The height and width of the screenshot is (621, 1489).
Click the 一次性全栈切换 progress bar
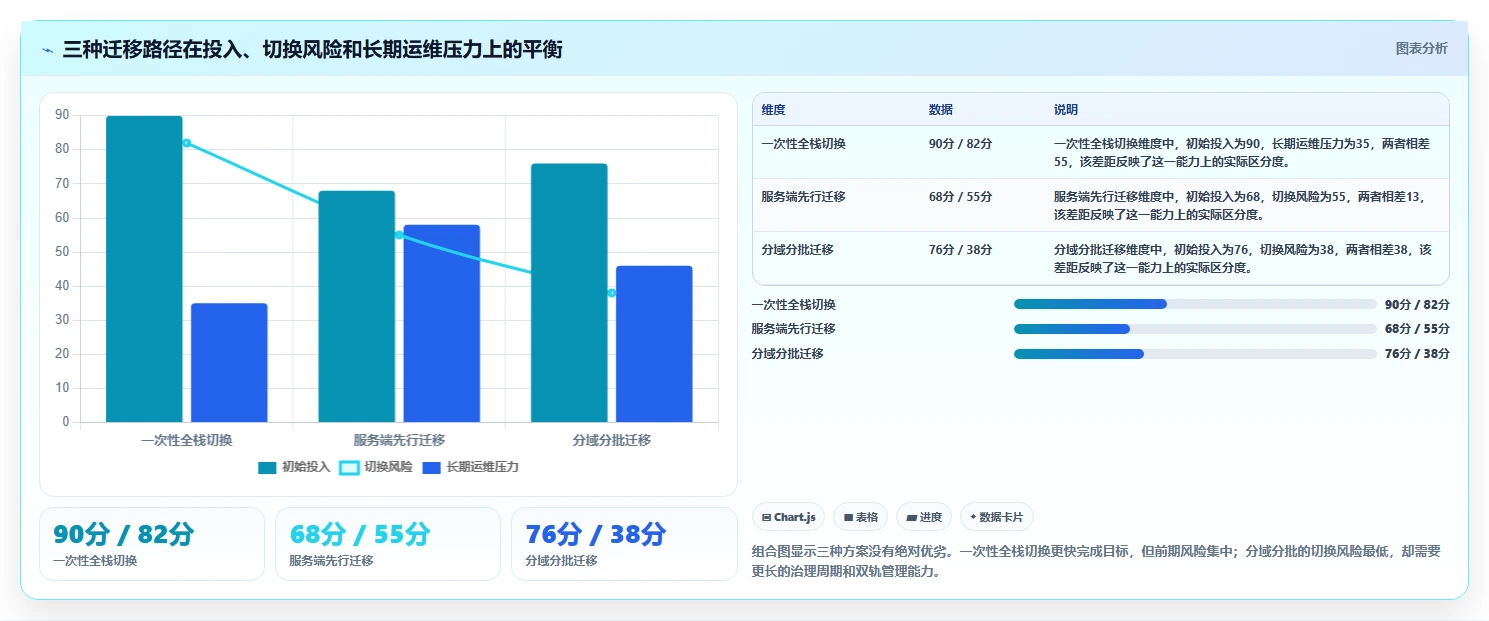point(1195,304)
